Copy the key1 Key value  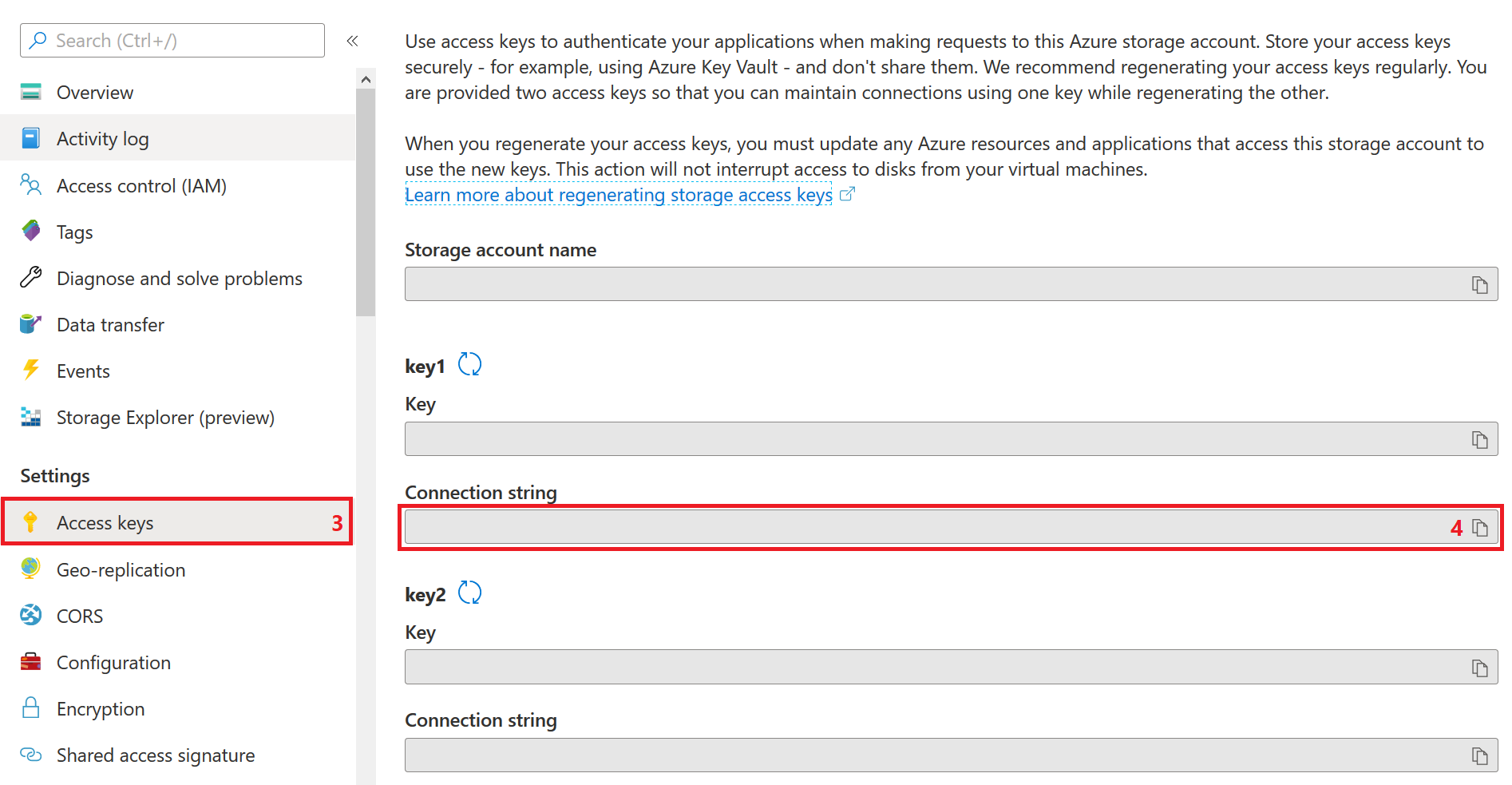pyautogui.click(x=1480, y=440)
